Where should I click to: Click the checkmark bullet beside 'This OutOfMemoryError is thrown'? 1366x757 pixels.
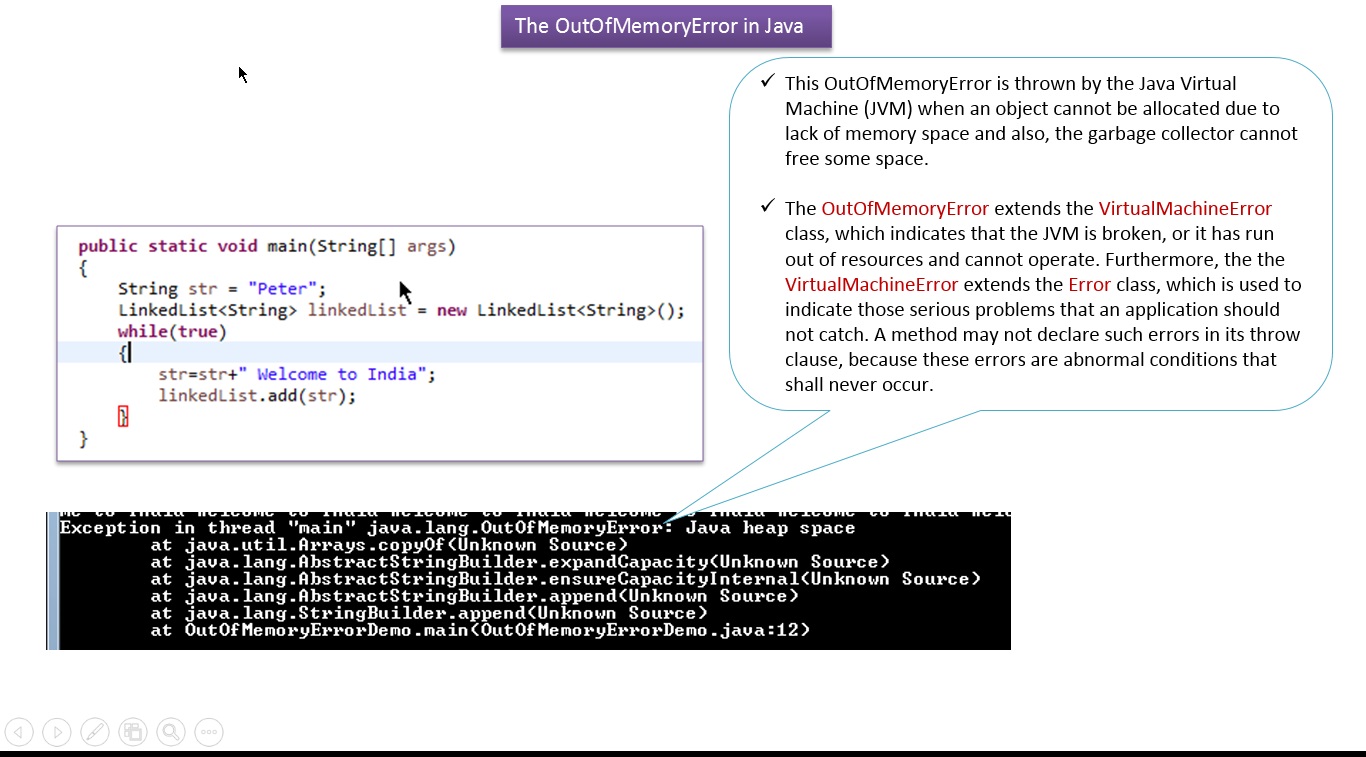[x=767, y=81]
